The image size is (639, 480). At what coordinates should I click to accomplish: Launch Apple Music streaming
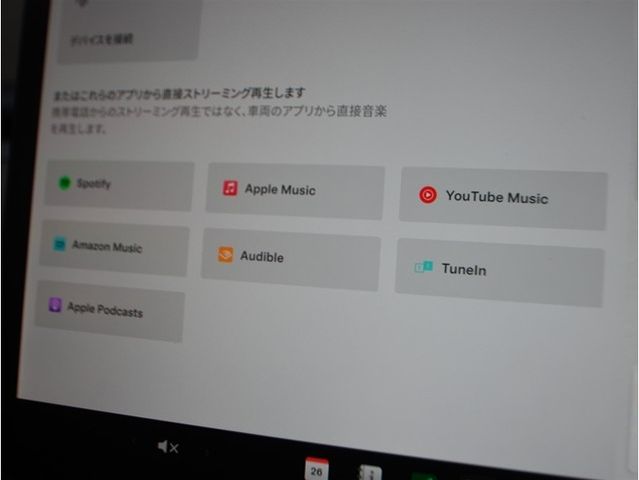[295, 191]
